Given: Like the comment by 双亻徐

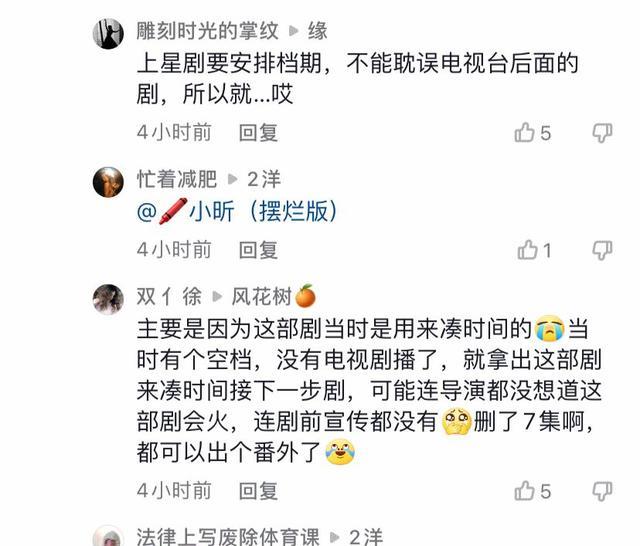Looking at the screenshot, I should (x=524, y=490).
